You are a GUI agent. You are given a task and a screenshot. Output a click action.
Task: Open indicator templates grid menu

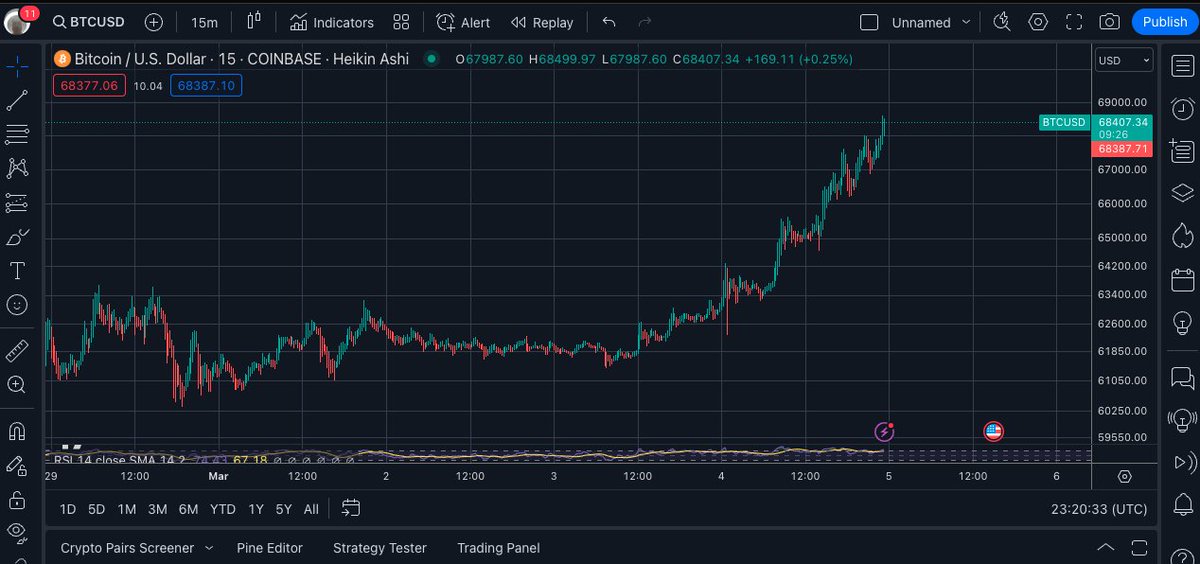[x=401, y=22]
